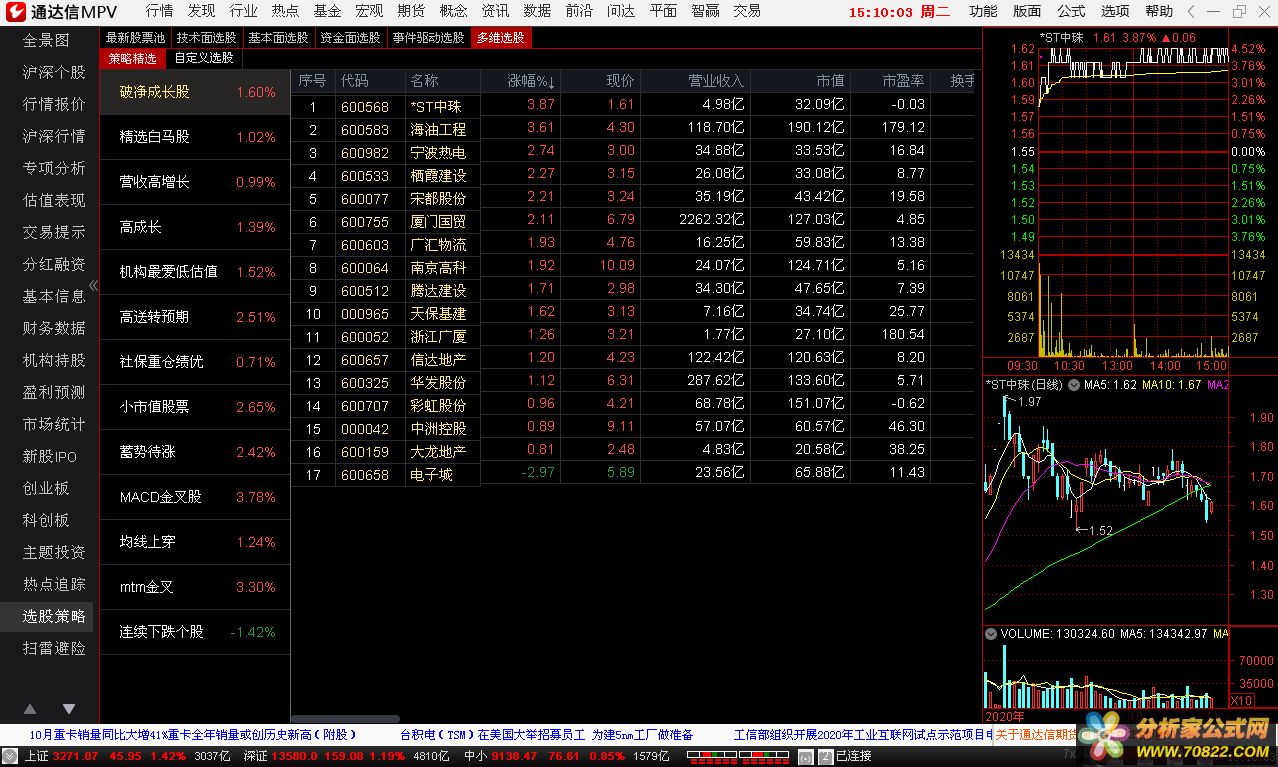The image size is (1278, 767).
Task: Click the up triangle below the sidebar list
Action: point(30,709)
